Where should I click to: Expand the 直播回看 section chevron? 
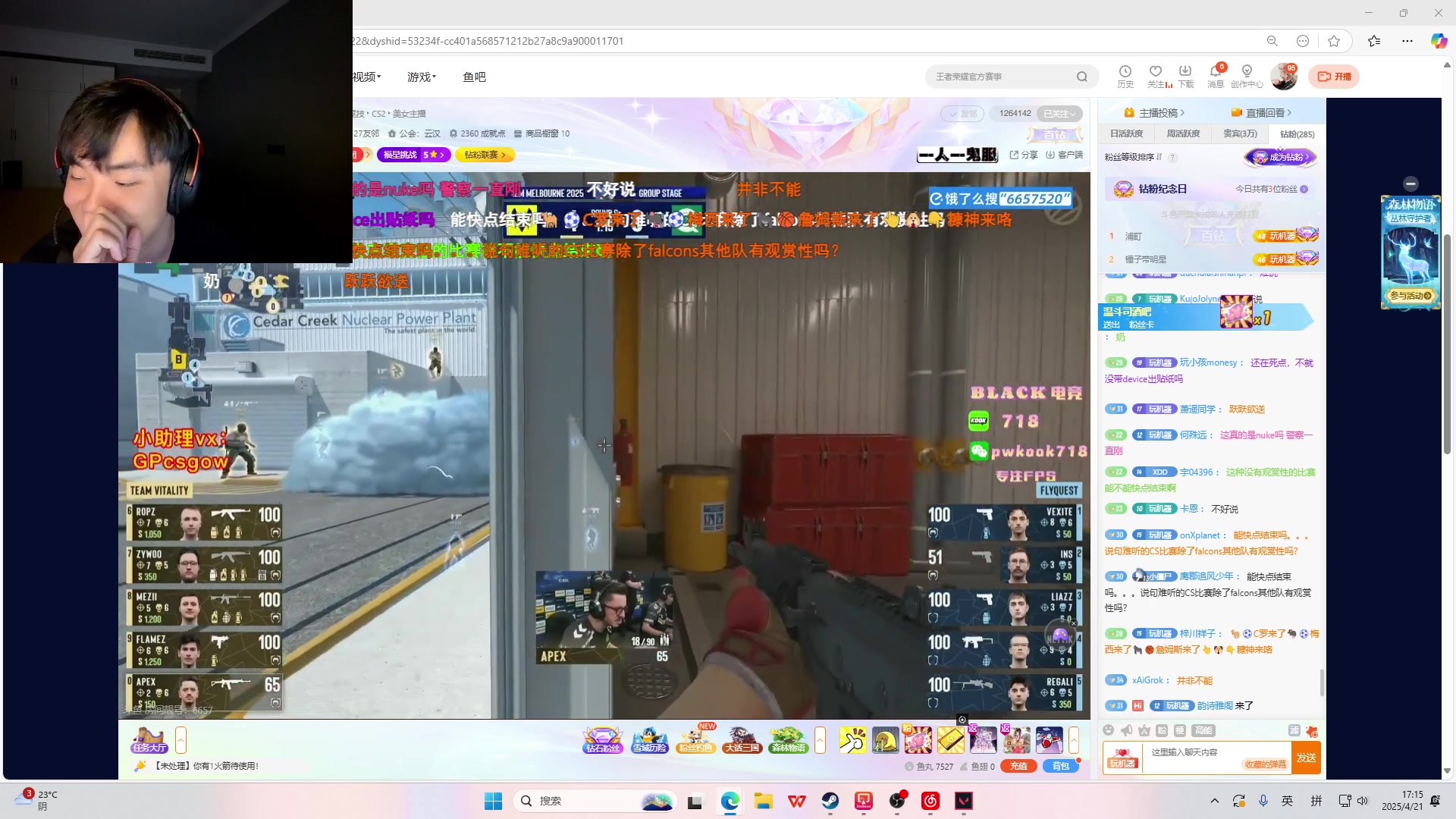coord(1288,113)
